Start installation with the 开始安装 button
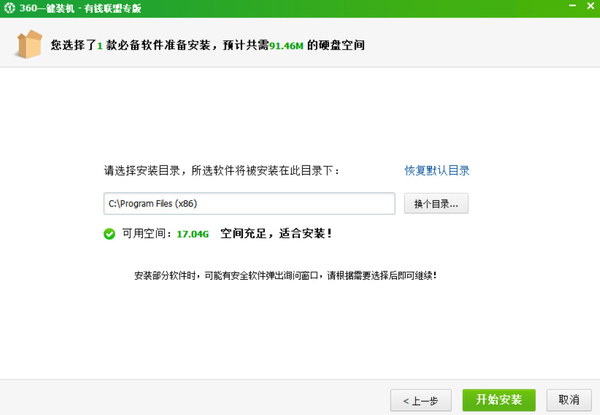This screenshot has height=415, width=600. (x=499, y=400)
